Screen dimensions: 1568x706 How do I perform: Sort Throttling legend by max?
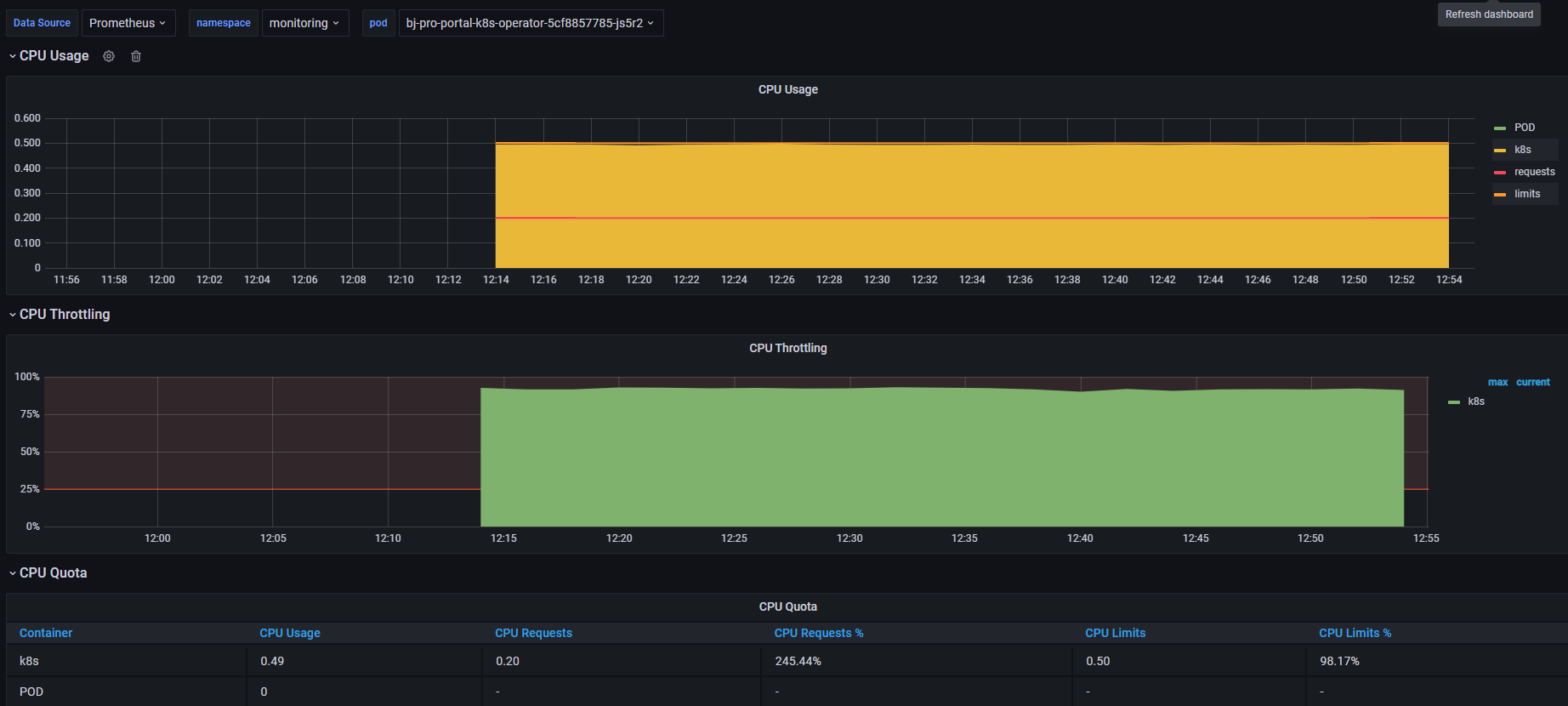tap(1498, 382)
